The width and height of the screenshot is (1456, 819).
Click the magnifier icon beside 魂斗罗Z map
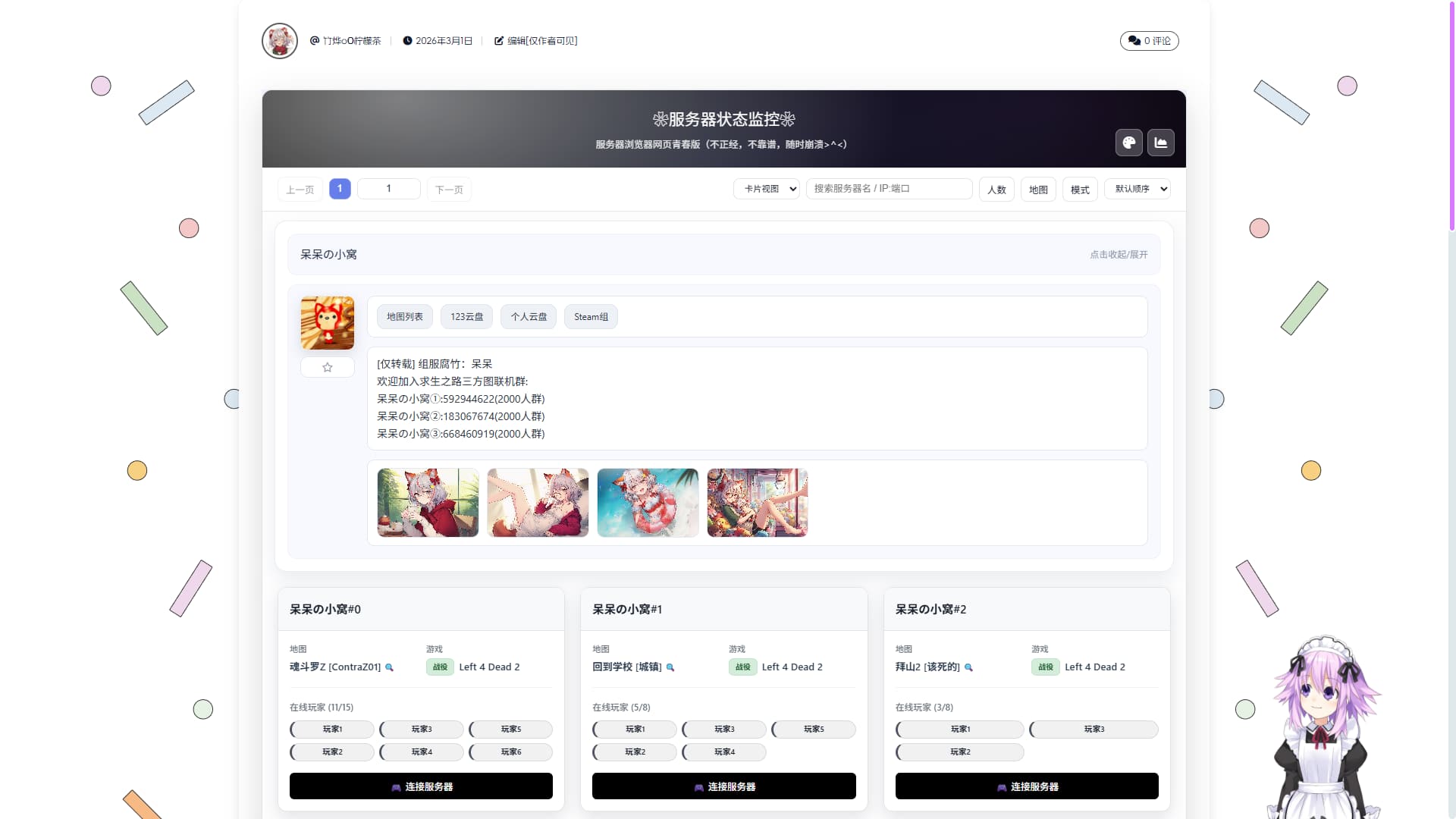tap(389, 667)
